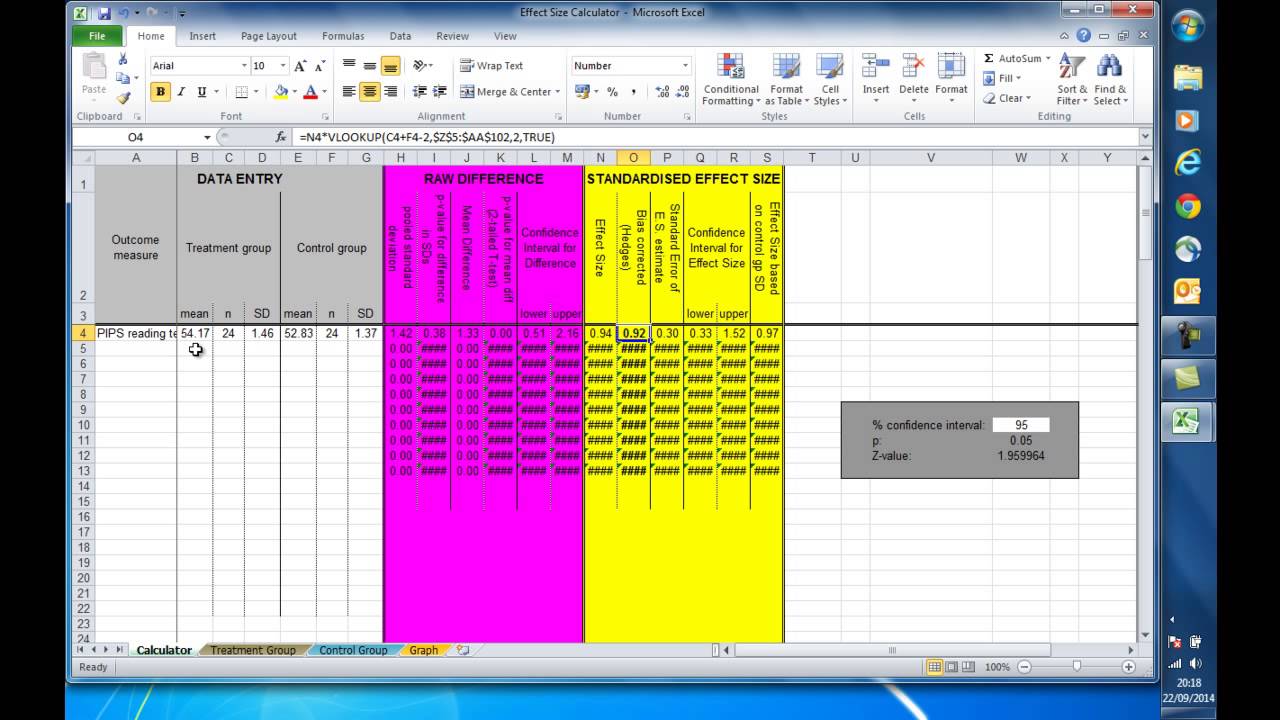1280x720 pixels.
Task: Apply Middle Align to cell
Action: pyautogui.click(x=370, y=66)
